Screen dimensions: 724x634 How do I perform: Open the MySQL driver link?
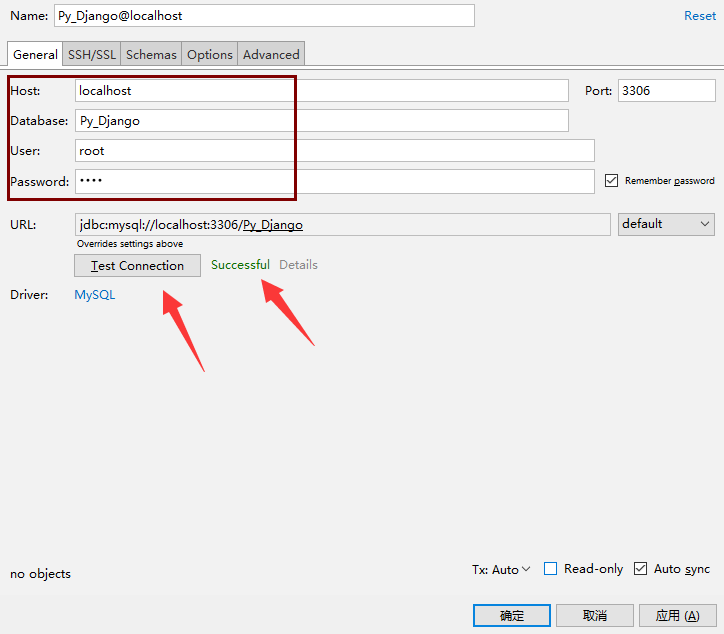95,295
